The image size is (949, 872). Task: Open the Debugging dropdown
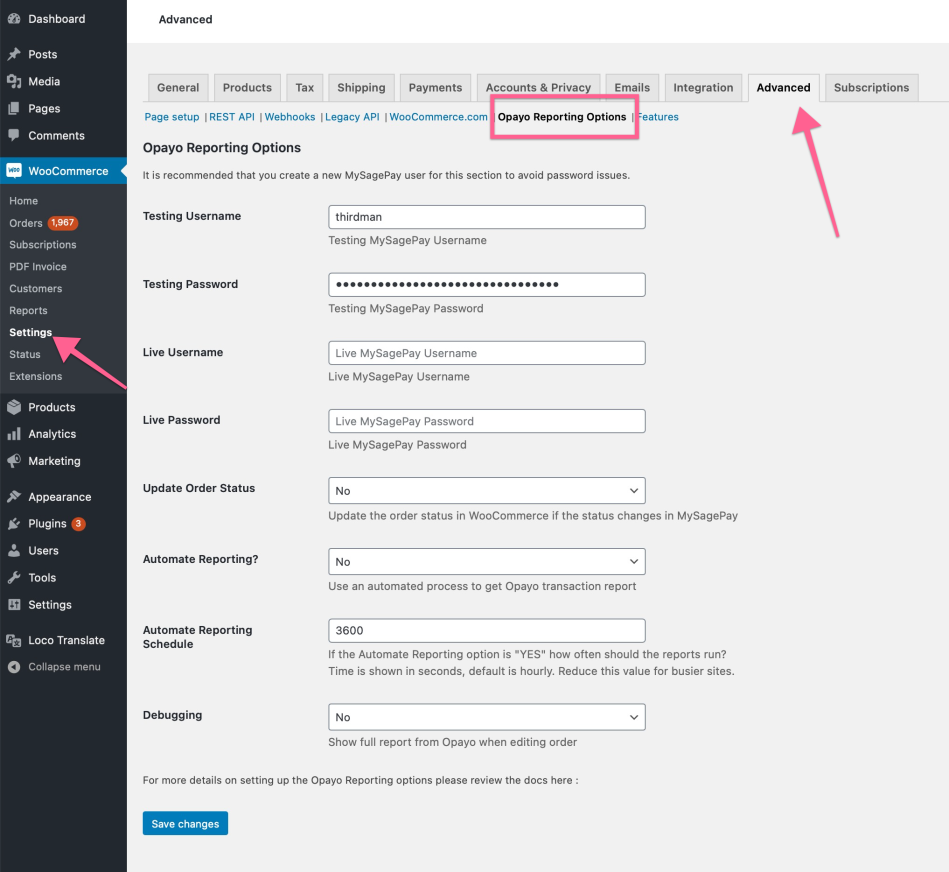487,717
